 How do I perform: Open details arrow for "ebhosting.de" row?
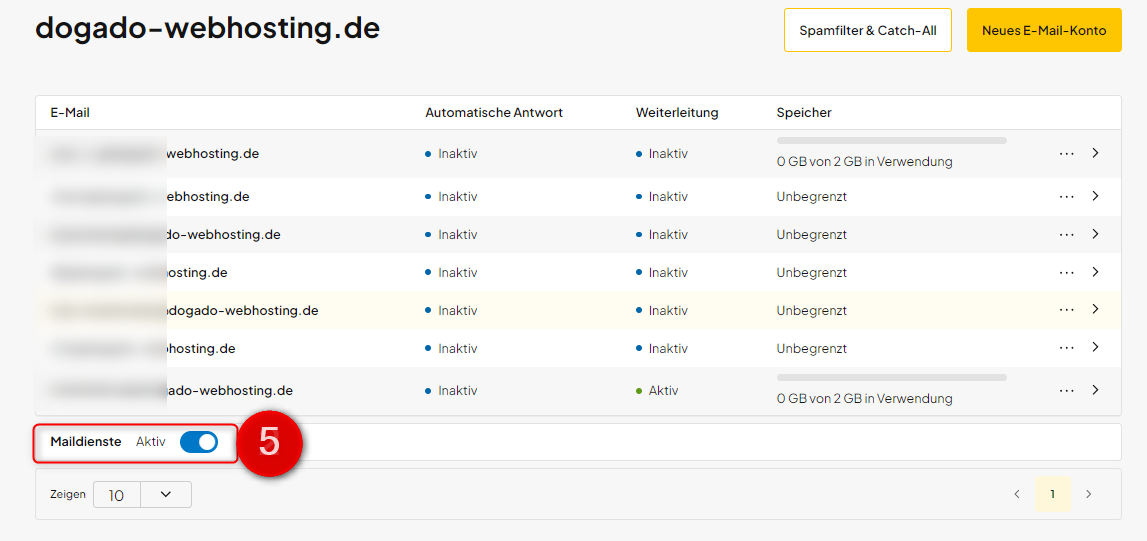point(1095,196)
